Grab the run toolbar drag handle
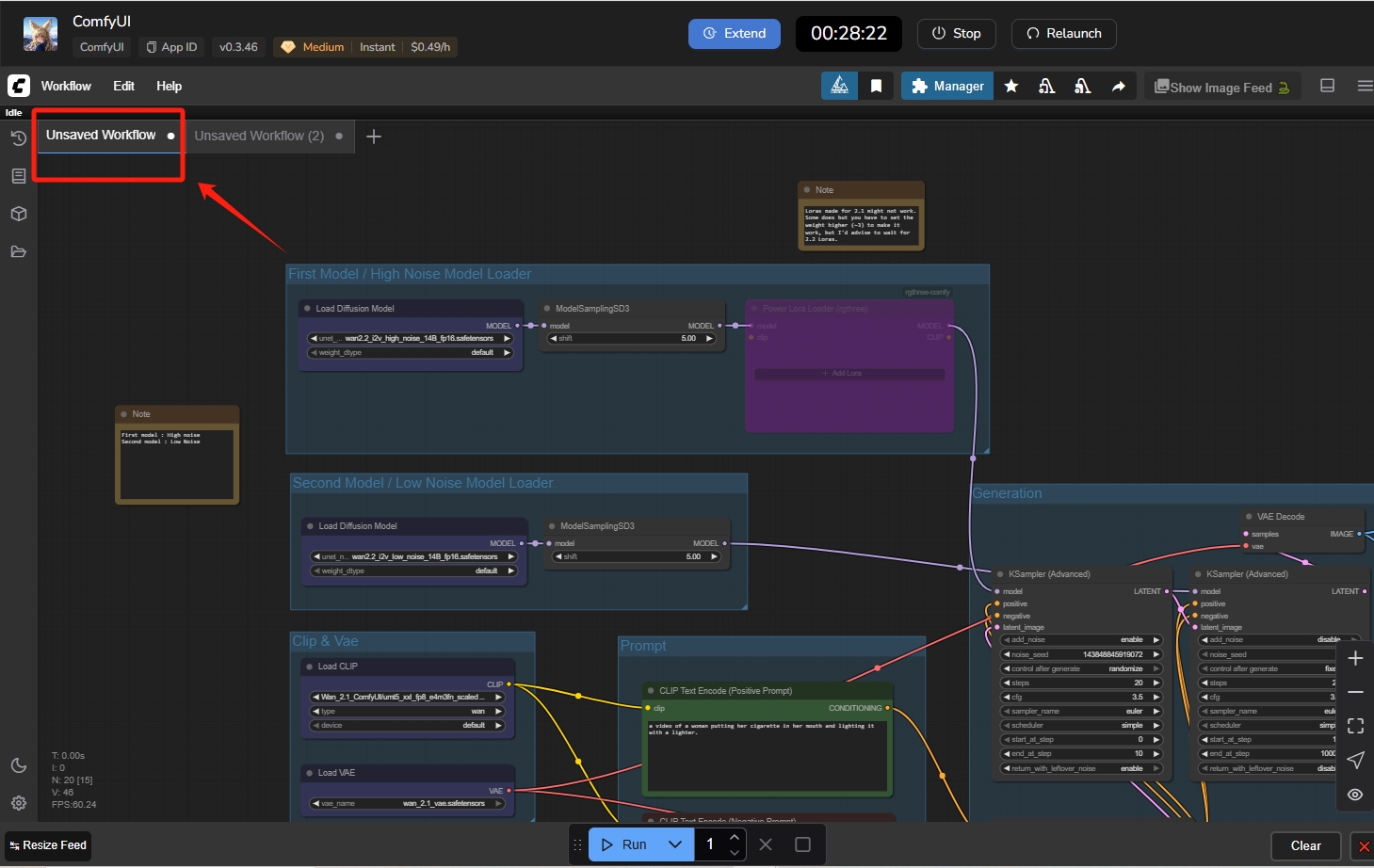The image size is (1374, 868). (x=578, y=844)
